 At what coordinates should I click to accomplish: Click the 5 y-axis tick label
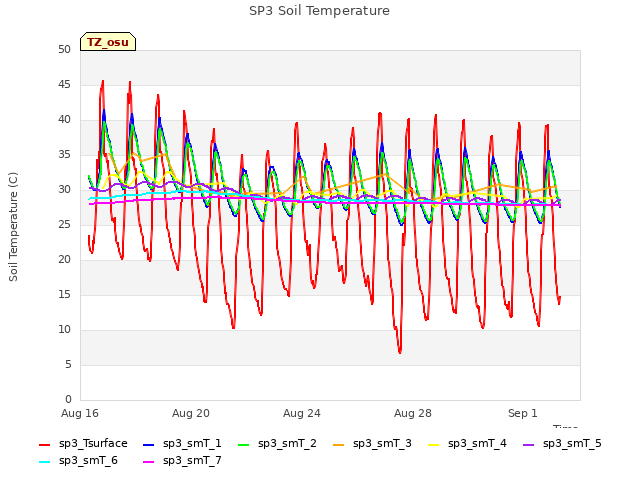[68, 364]
